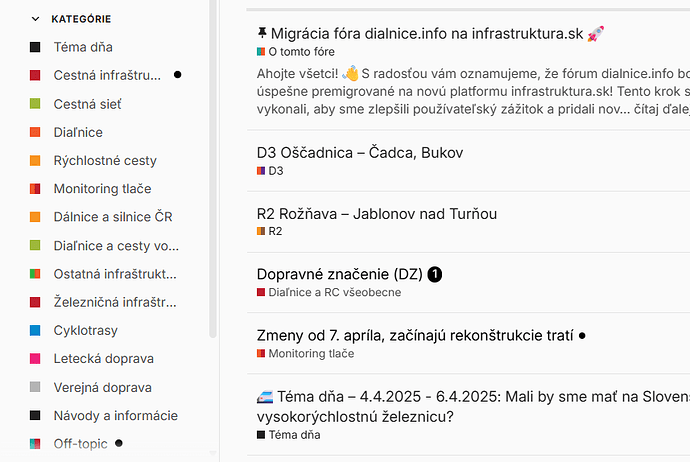690x462 pixels.
Task: Open topic R2 Rožňava – Jablonov nad Turňou
Action: (x=377, y=214)
